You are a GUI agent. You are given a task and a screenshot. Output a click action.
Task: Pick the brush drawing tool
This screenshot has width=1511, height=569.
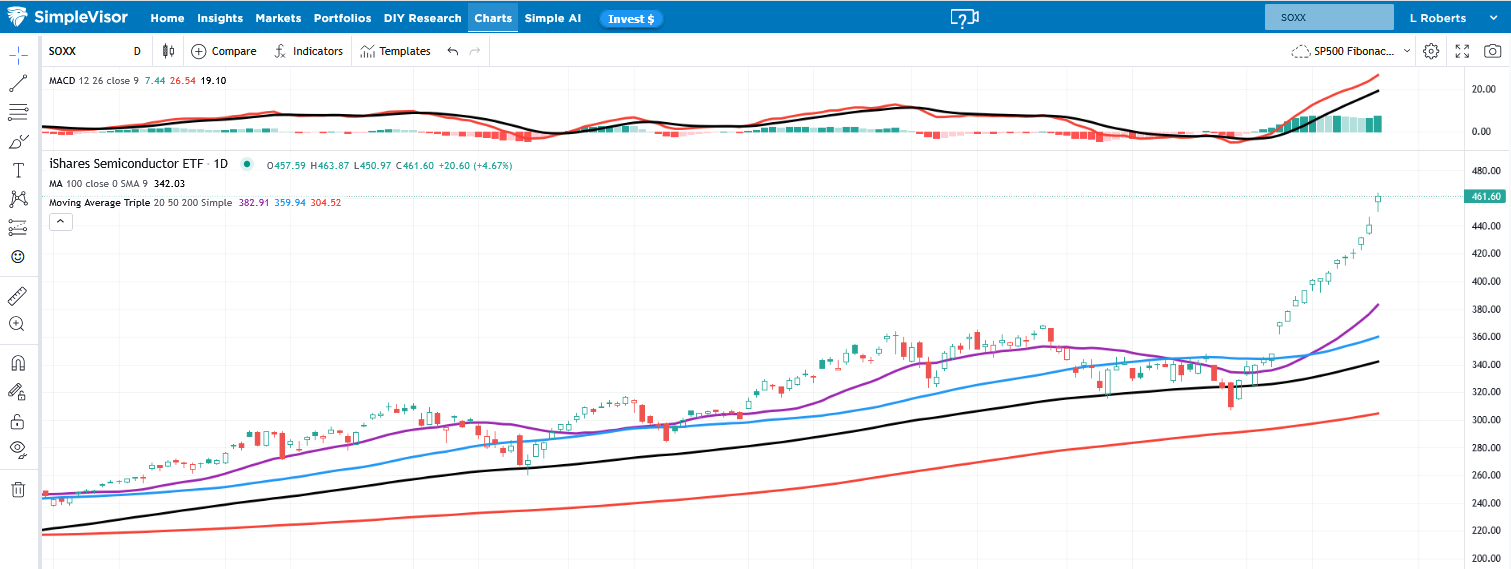[18, 141]
